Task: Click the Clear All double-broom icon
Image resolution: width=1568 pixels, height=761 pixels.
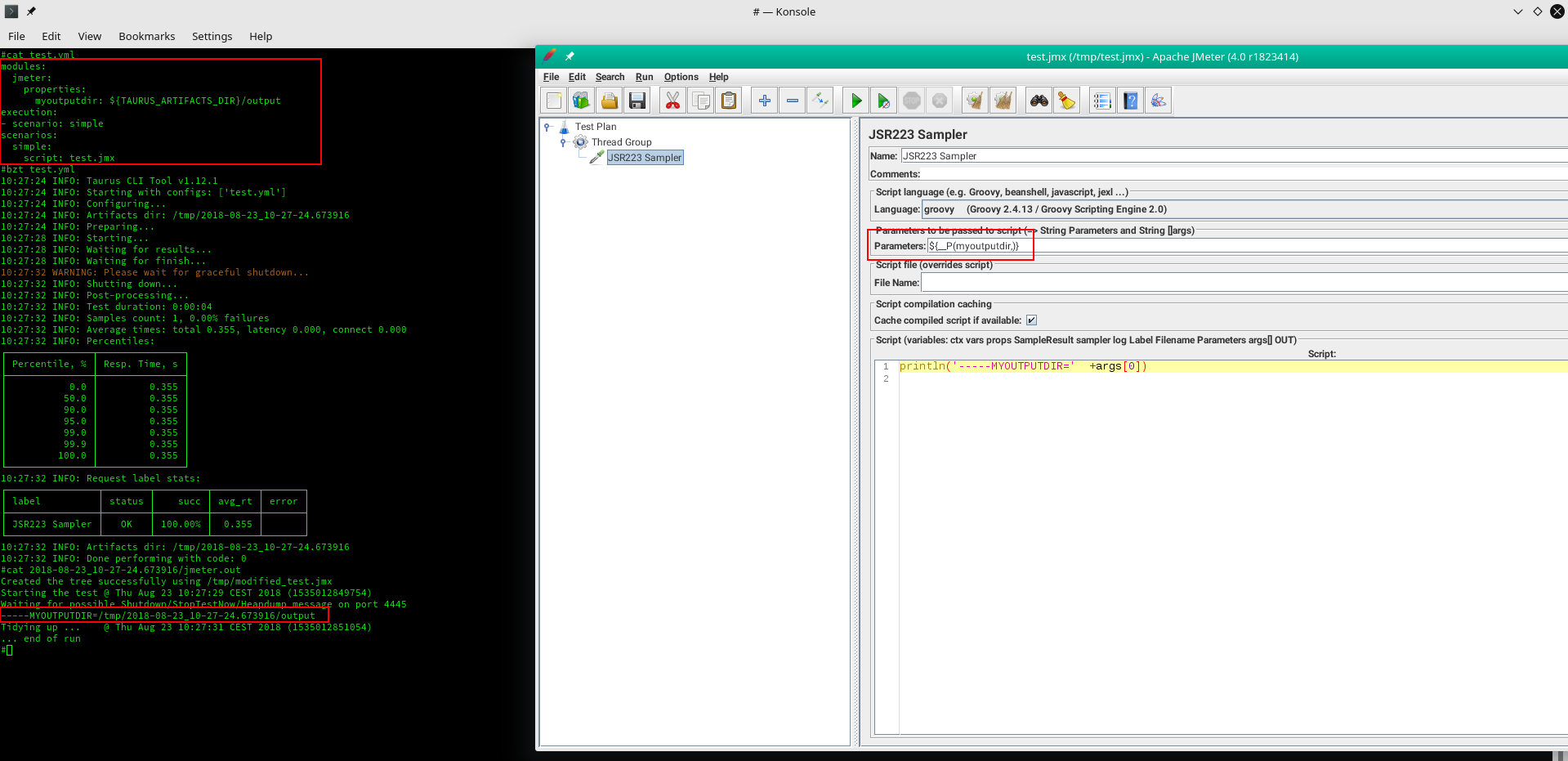Action: (x=1003, y=101)
